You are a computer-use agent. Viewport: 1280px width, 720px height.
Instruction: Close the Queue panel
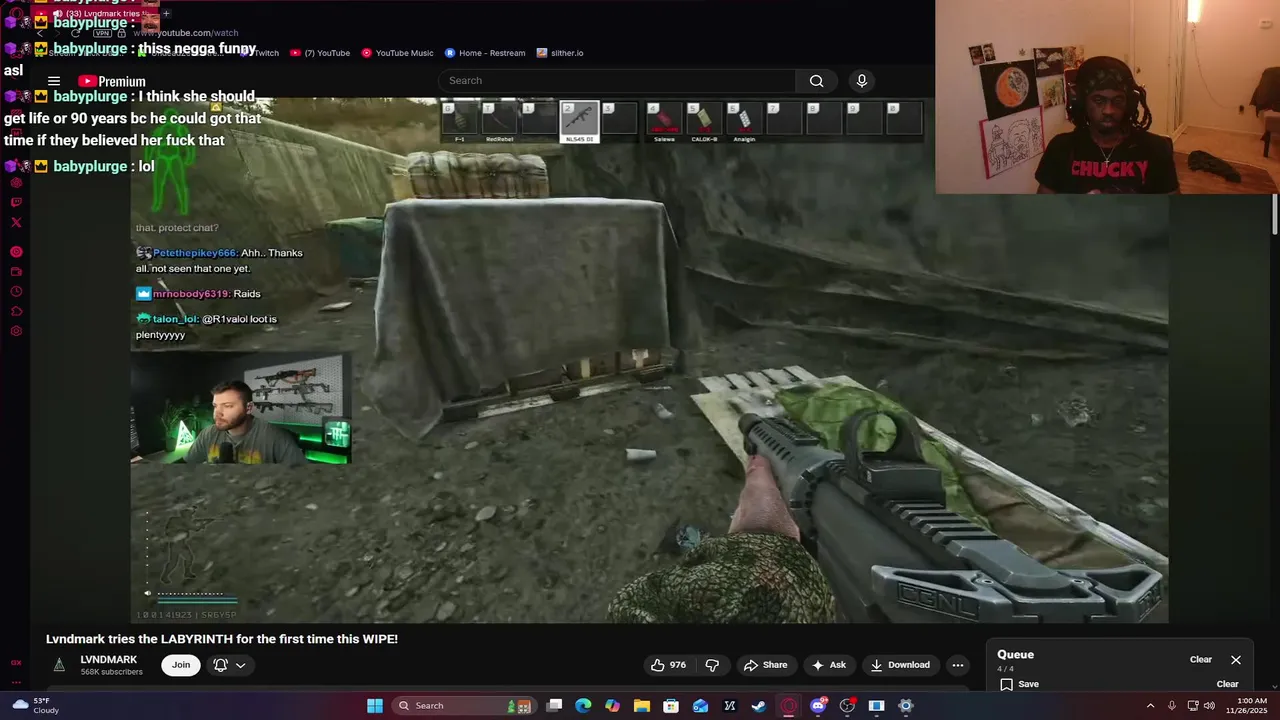(x=1236, y=660)
